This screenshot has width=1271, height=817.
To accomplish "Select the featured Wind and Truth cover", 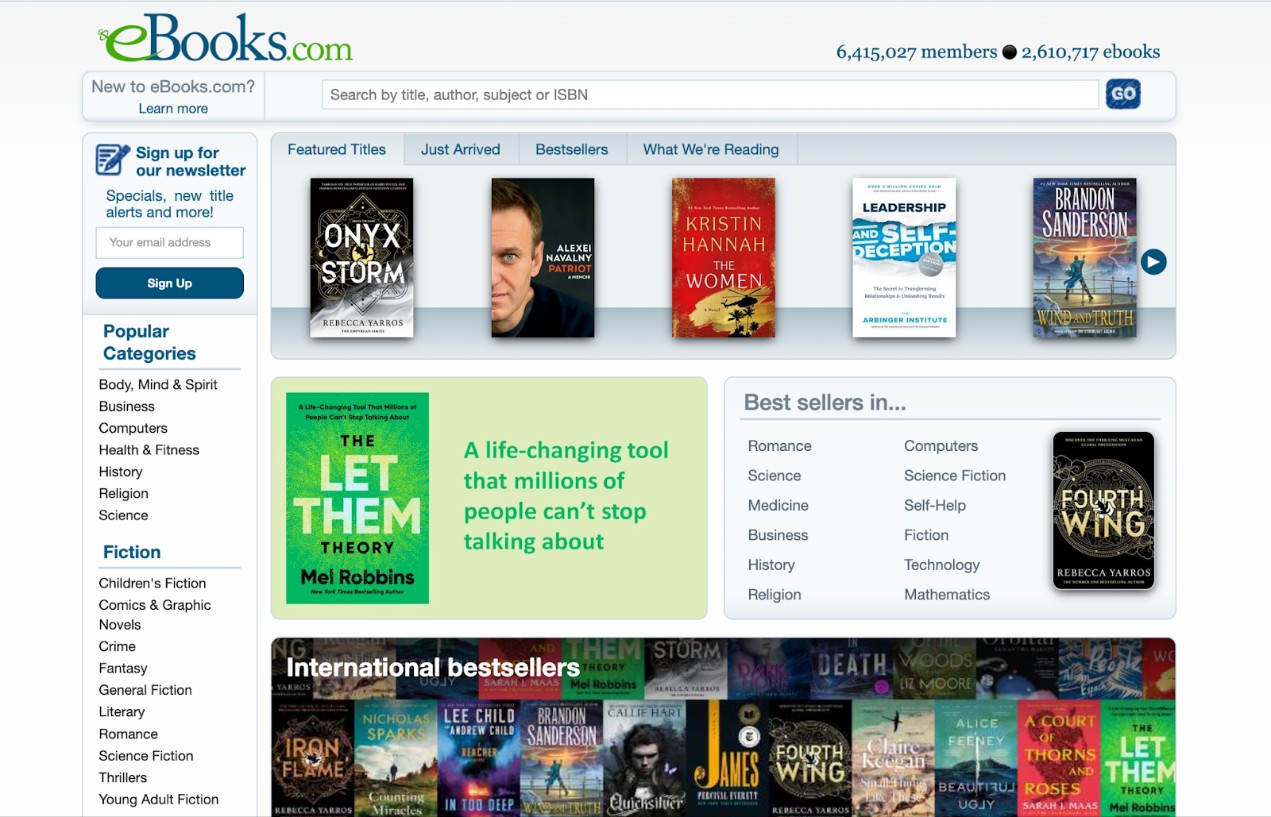I will [x=1085, y=258].
